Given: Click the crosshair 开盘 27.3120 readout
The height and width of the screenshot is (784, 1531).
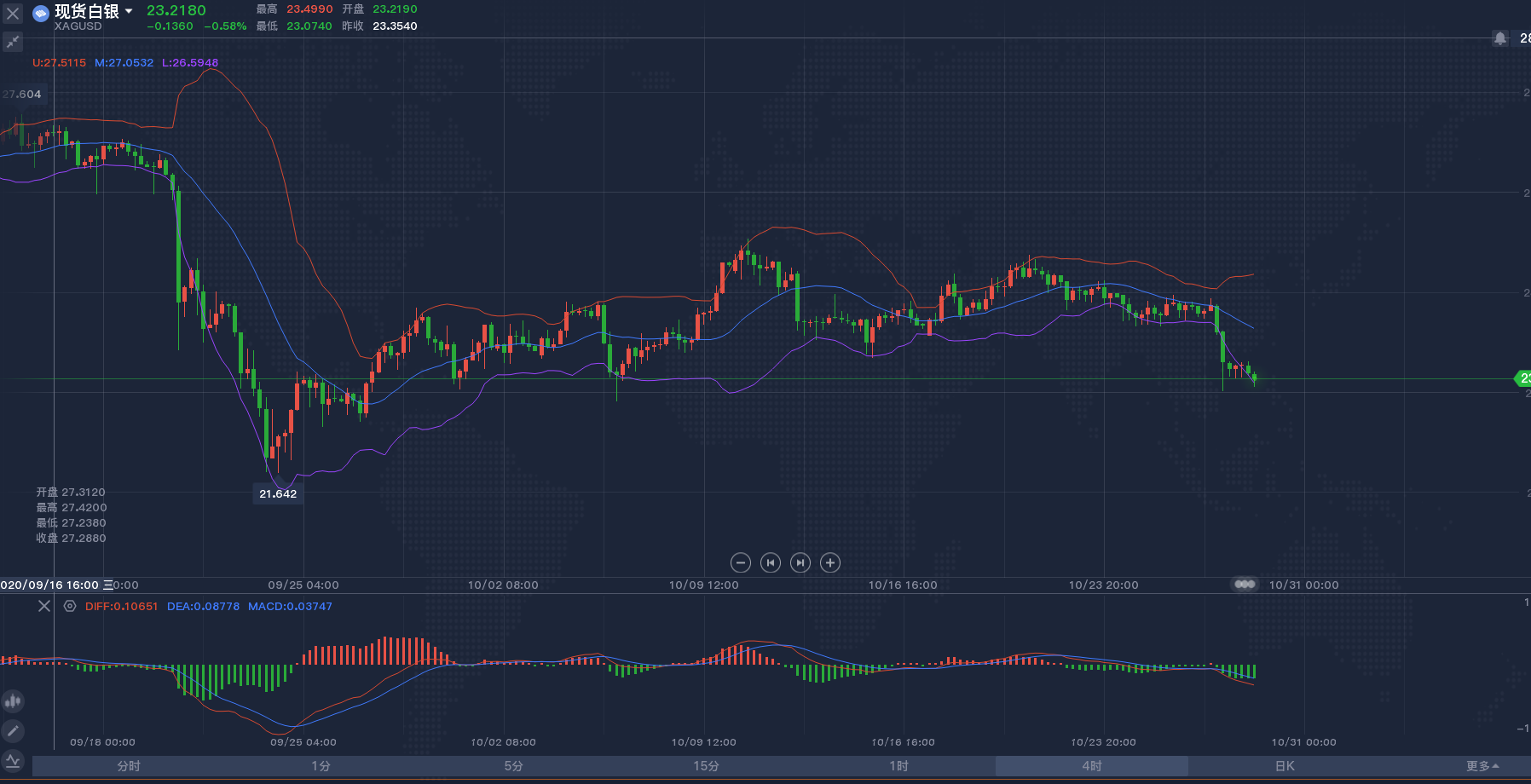Looking at the screenshot, I should (71, 493).
